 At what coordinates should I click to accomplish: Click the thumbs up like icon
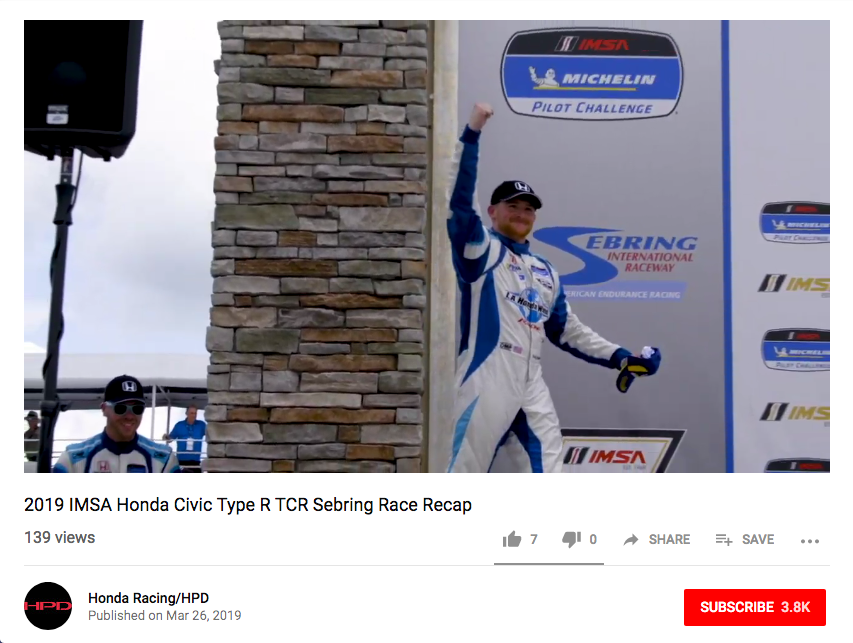511,539
